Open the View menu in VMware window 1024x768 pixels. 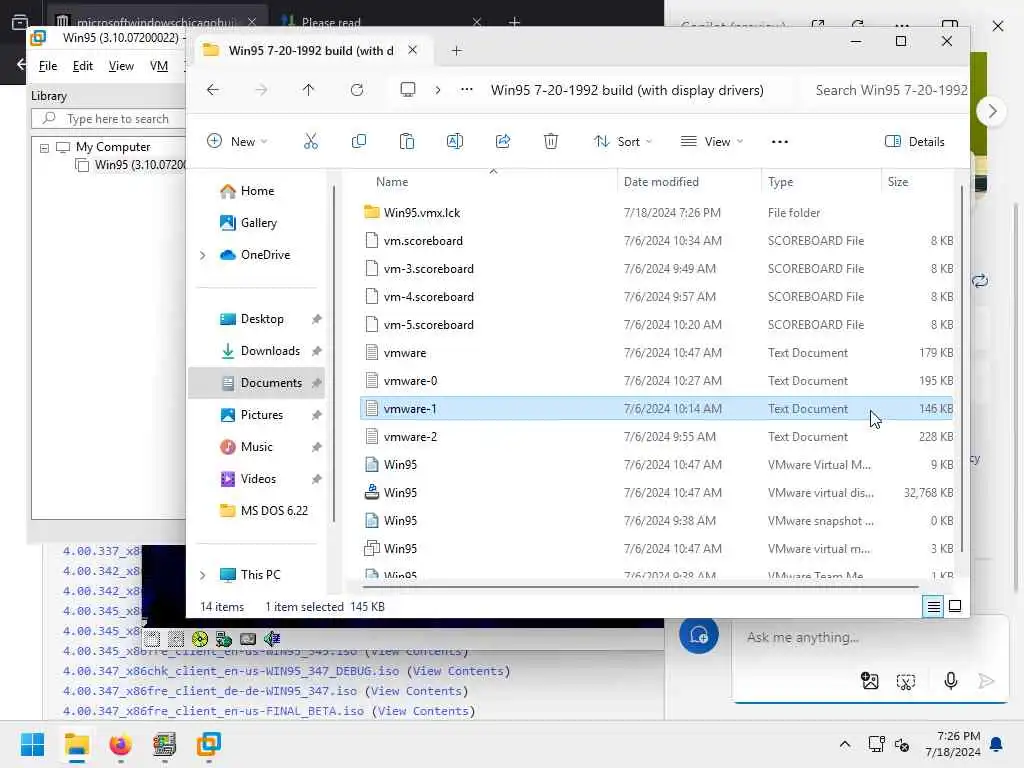click(x=121, y=66)
